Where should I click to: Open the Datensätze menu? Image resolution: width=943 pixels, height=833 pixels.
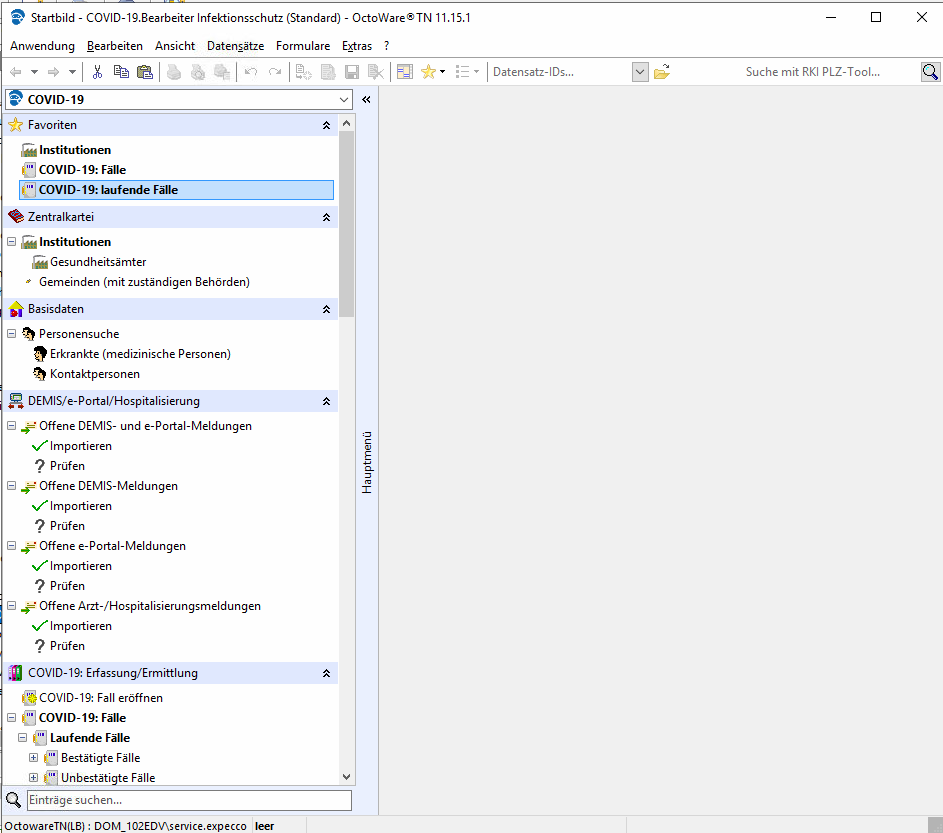coord(235,46)
